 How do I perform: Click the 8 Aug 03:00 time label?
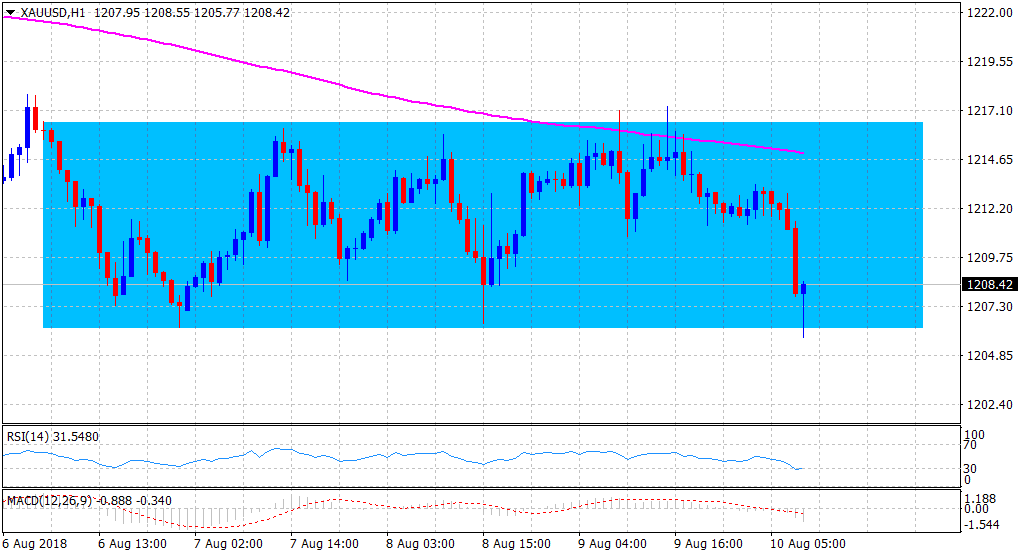[421, 544]
